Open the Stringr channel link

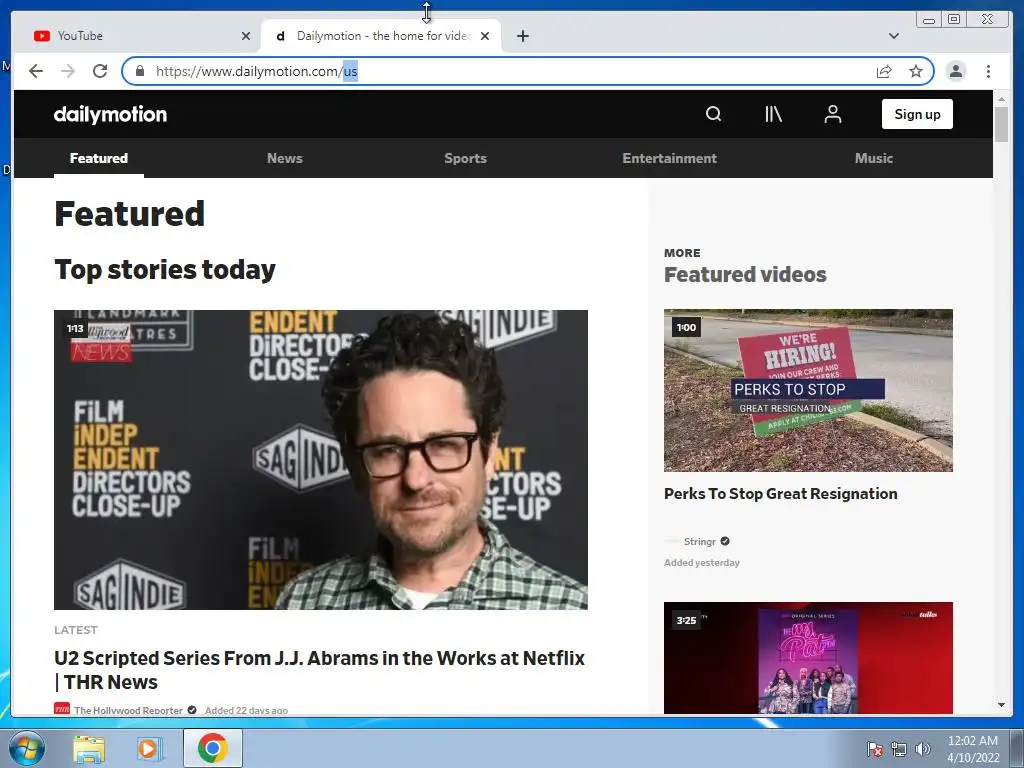click(x=699, y=541)
